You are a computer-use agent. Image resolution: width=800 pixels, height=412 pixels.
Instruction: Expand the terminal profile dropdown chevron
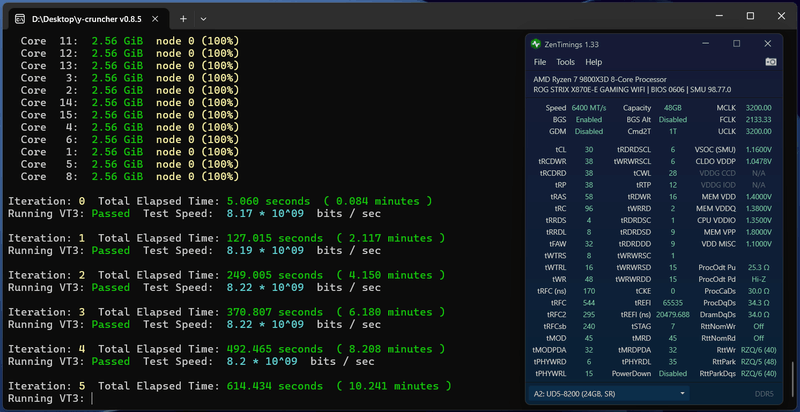pyautogui.click(x=204, y=18)
